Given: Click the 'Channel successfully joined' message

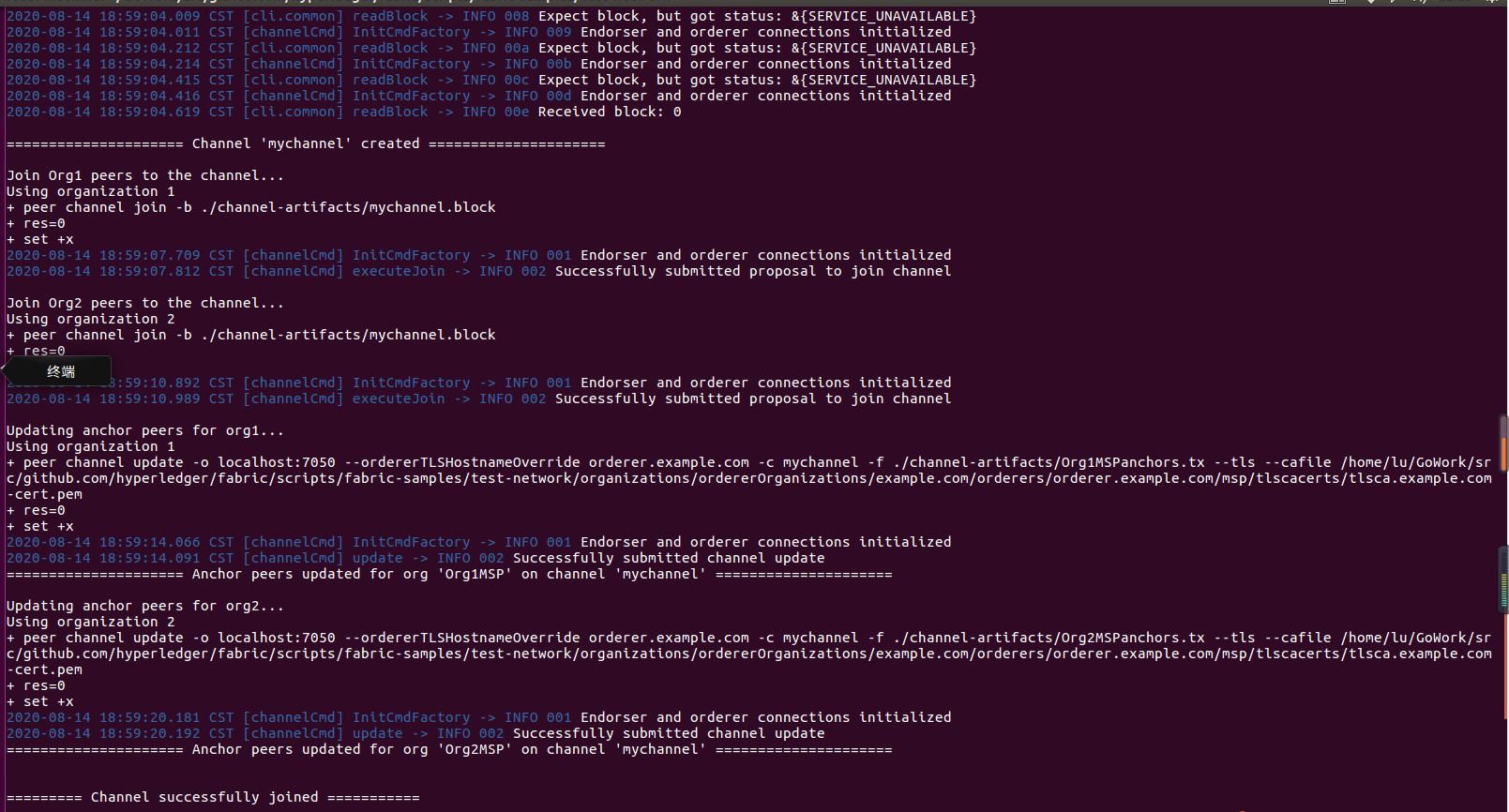Looking at the screenshot, I should pyautogui.click(x=204, y=797).
